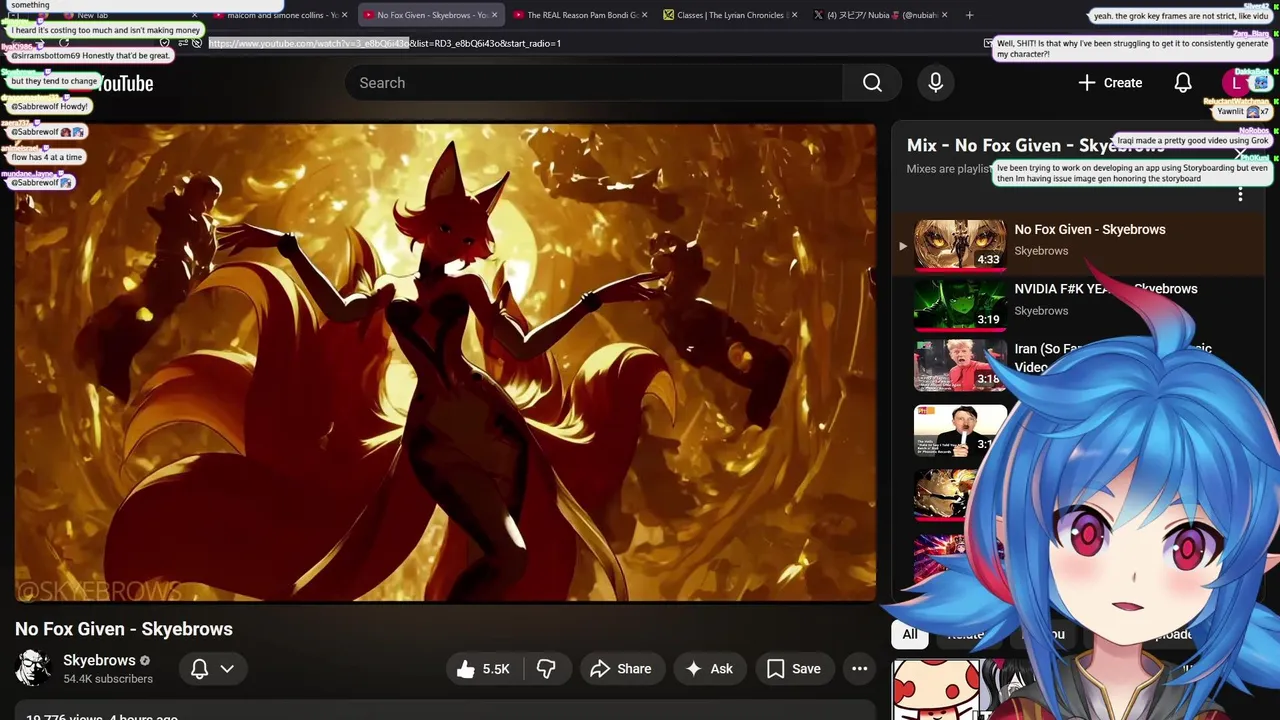Viewport: 1280px width, 720px height.
Task: Click the YouTube search magnifier button
Action: (872, 83)
